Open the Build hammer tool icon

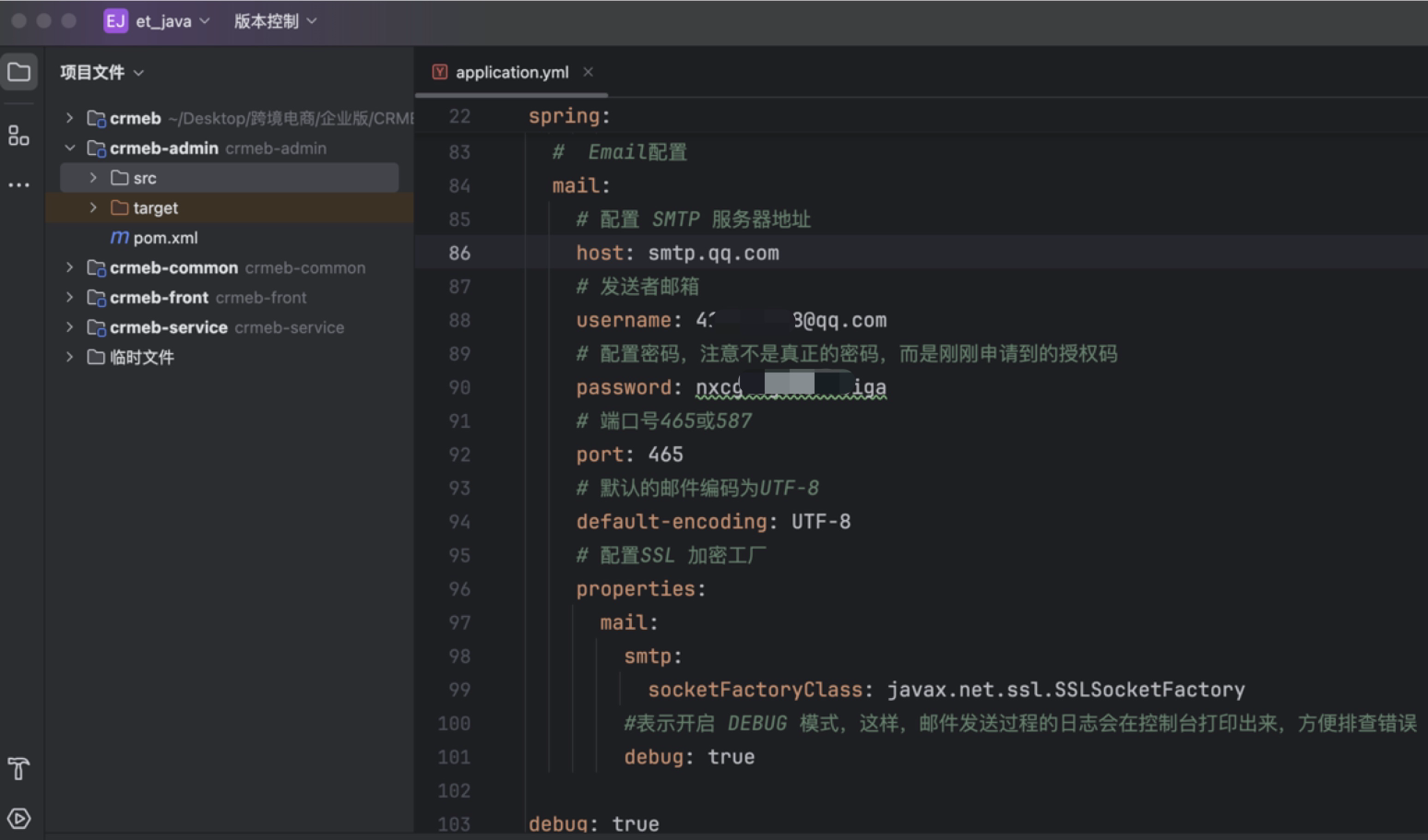coord(18,768)
